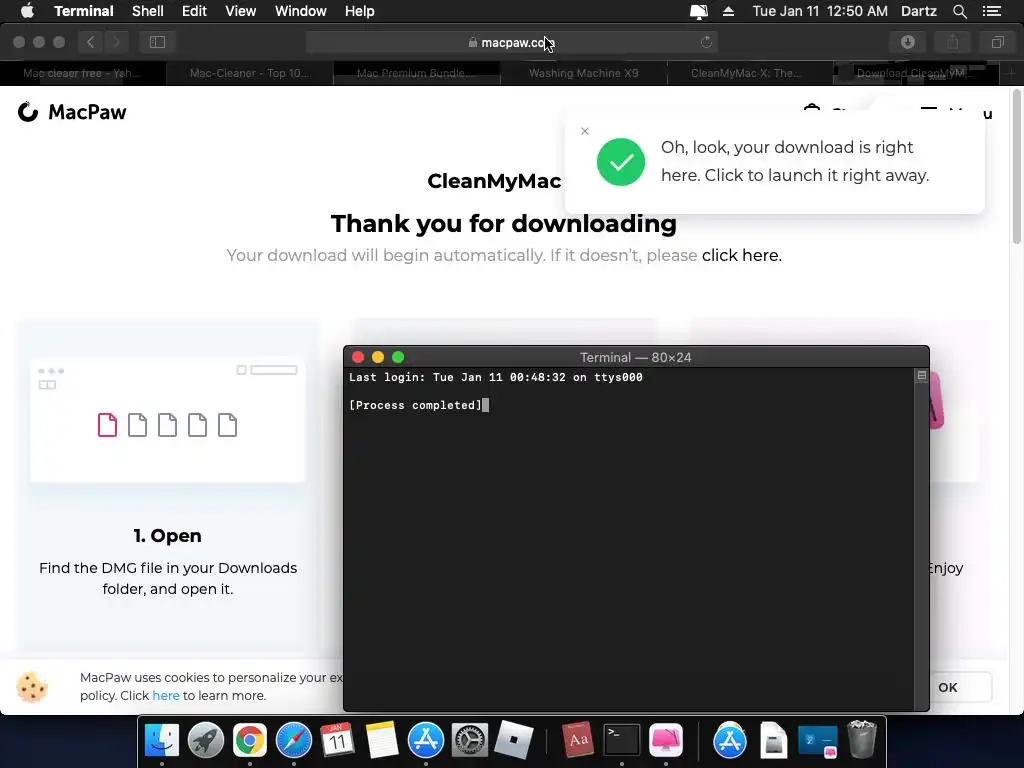Click the AirPlay display icon in menu bar
The height and width of the screenshot is (768, 1024).
pos(698,11)
